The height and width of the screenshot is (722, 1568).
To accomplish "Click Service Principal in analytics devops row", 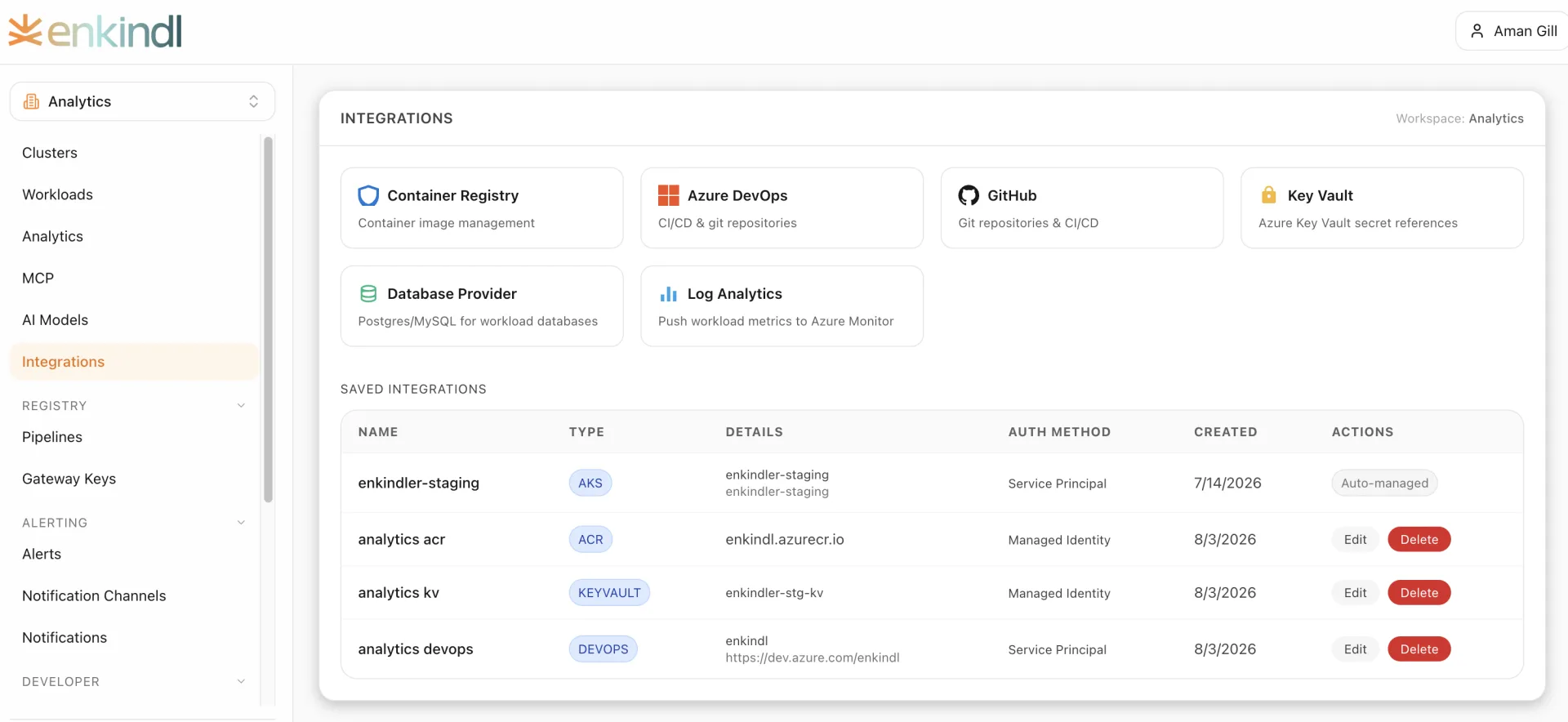I will 1057,649.
